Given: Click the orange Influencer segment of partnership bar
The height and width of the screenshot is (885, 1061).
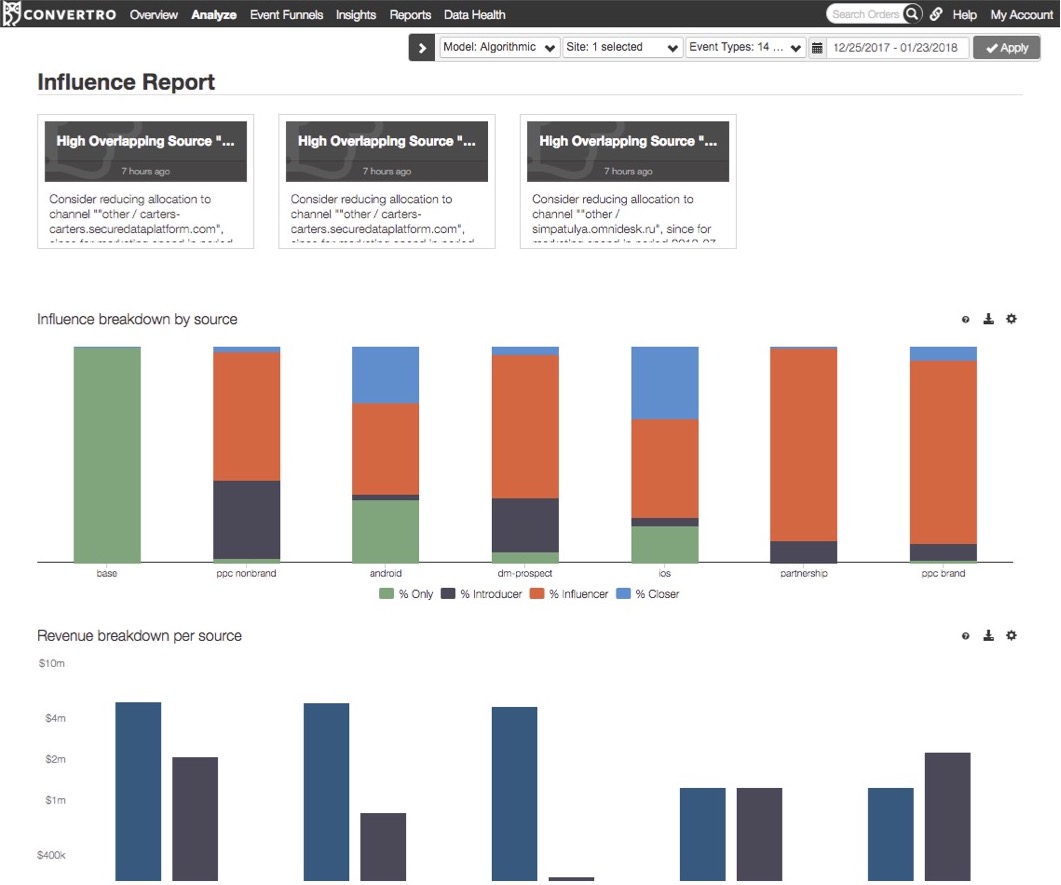Looking at the screenshot, I should click(x=803, y=445).
